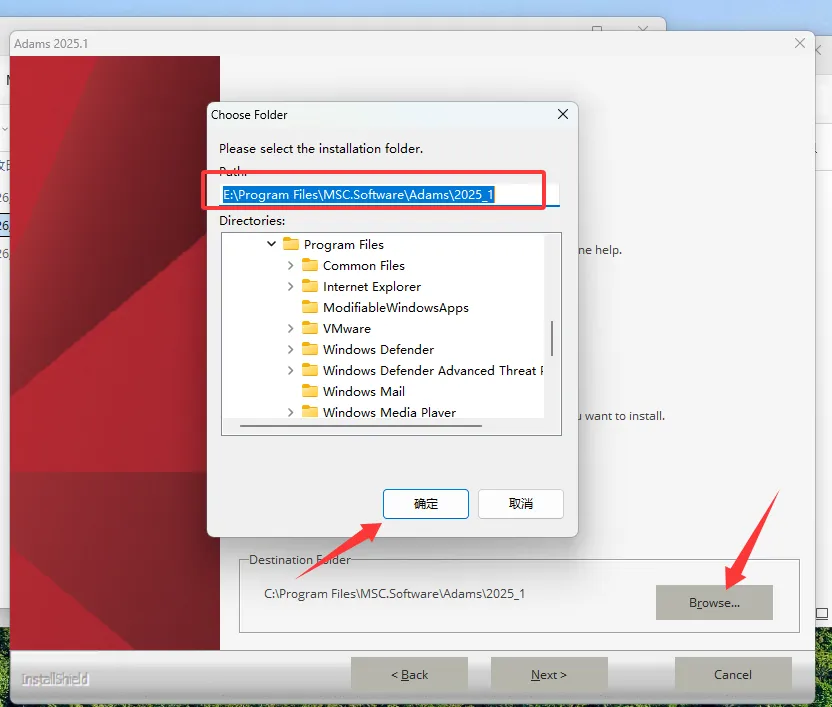Image resolution: width=832 pixels, height=707 pixels.
Task: Cancel the Adams installation
Action: [733, 675]
